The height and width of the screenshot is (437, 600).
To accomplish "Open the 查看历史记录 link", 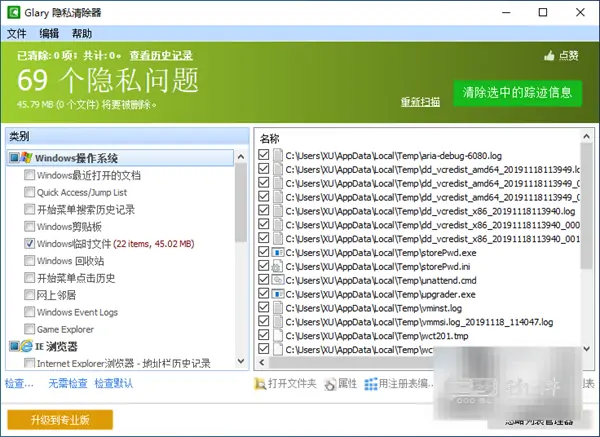I will 161,55.
